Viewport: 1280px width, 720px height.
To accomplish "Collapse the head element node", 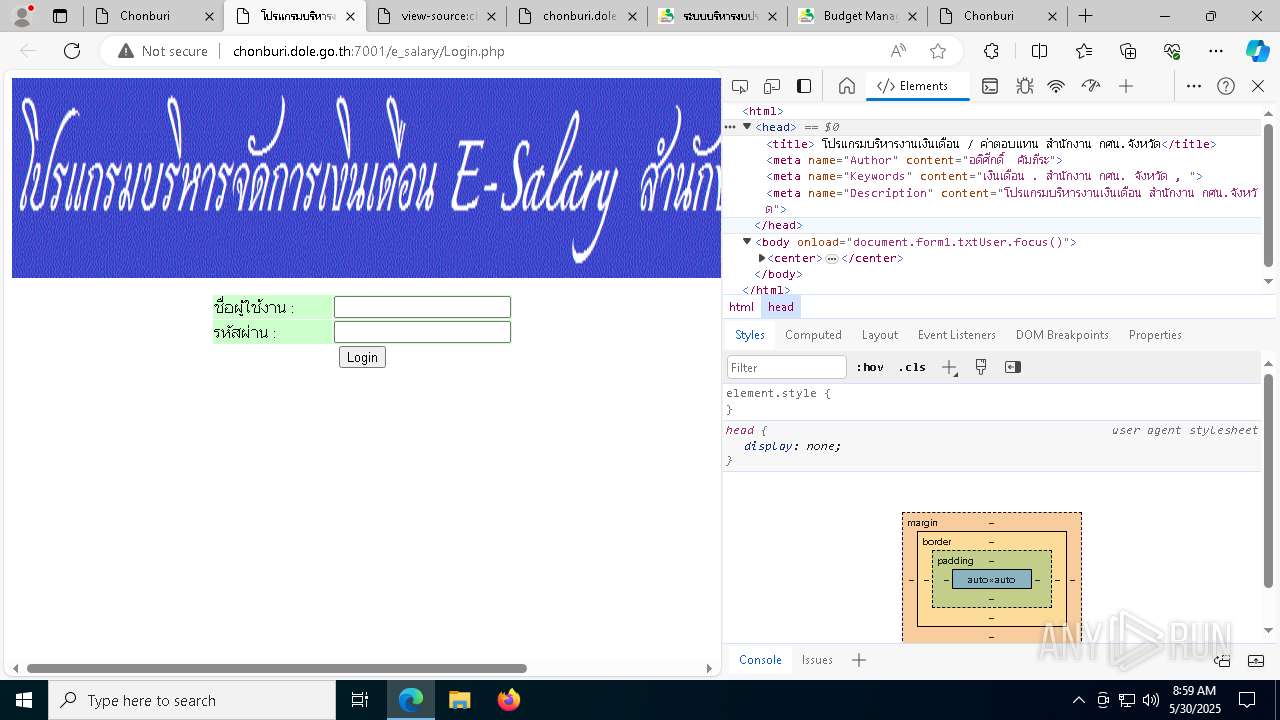I will tap(747, 127).
